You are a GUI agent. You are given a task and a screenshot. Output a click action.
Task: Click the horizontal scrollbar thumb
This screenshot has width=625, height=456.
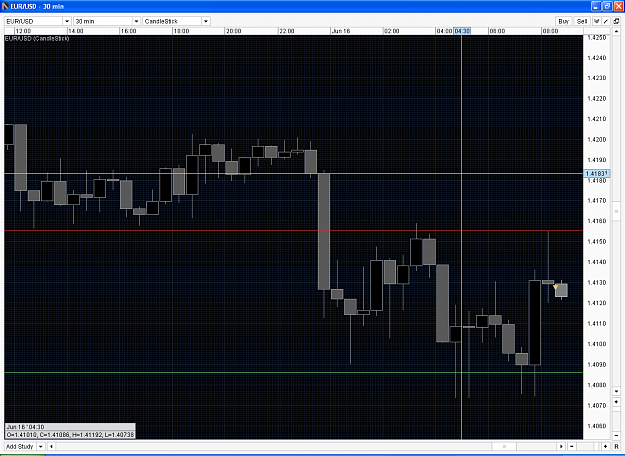click(504, 446)
